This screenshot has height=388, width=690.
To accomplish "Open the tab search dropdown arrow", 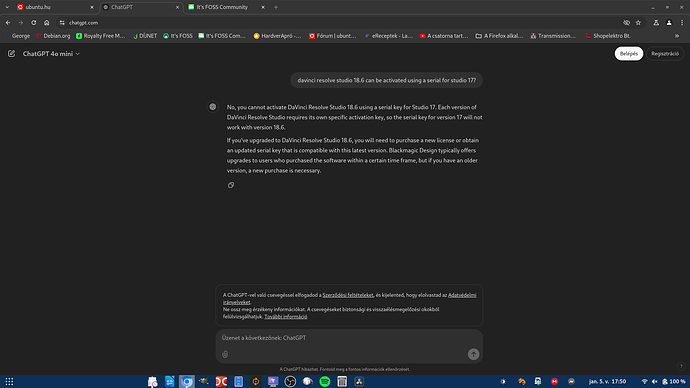I will click(x=7, y=7).
